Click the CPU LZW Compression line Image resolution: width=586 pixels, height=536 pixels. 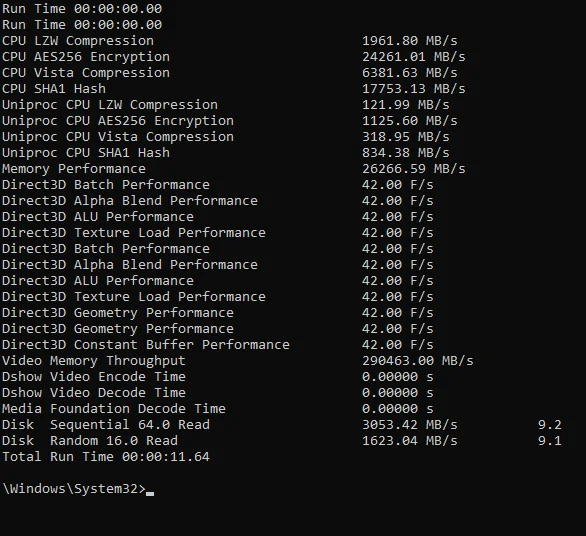coord(78,40)
